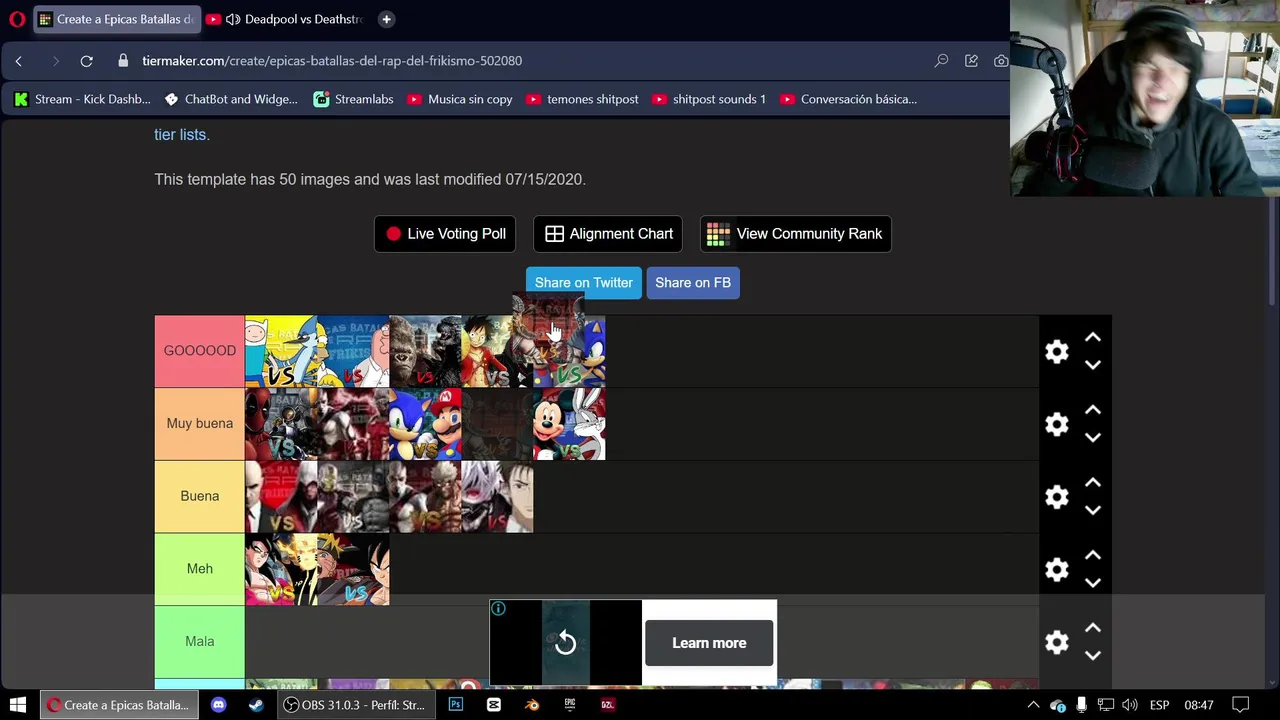The image size is (1280, 720).
Task: Open Windows Start menu
Action: tap(18, 705)
